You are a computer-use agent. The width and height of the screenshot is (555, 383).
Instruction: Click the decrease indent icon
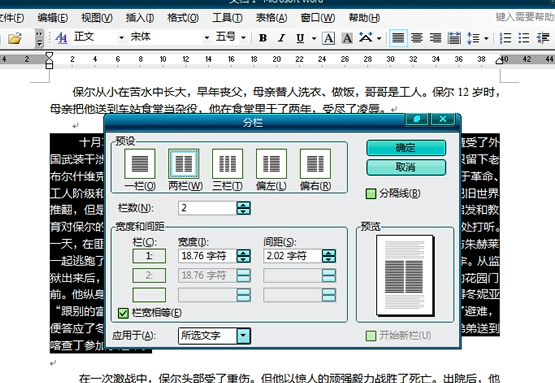543,38
